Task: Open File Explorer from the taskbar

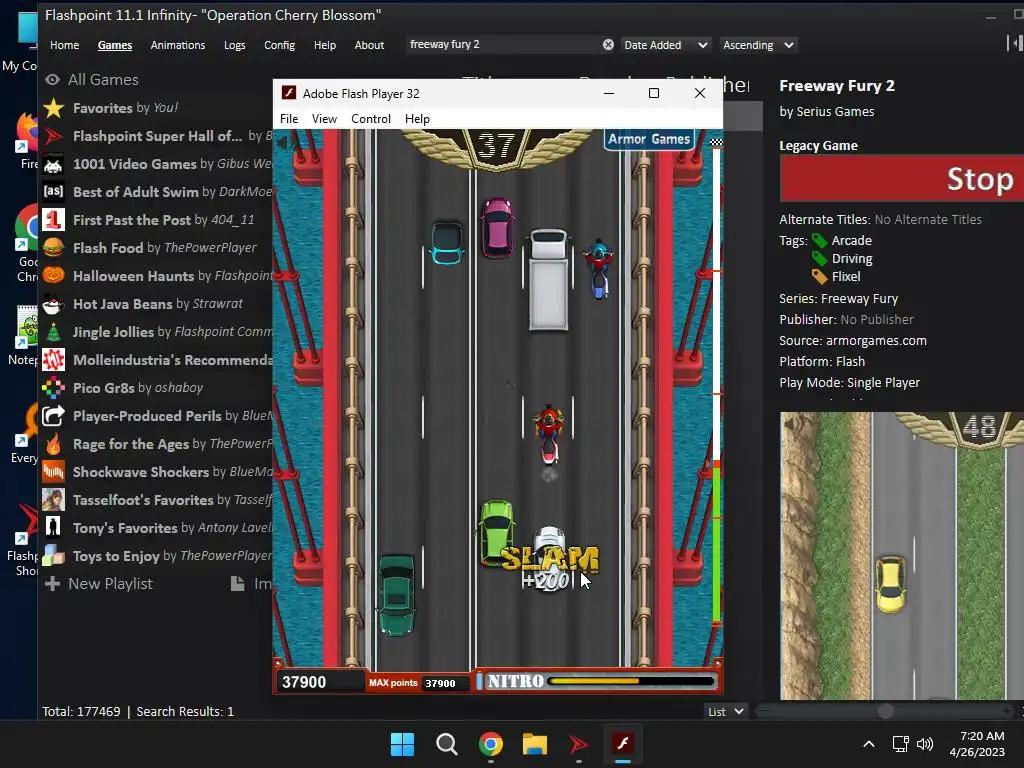Action: (535, 744)
